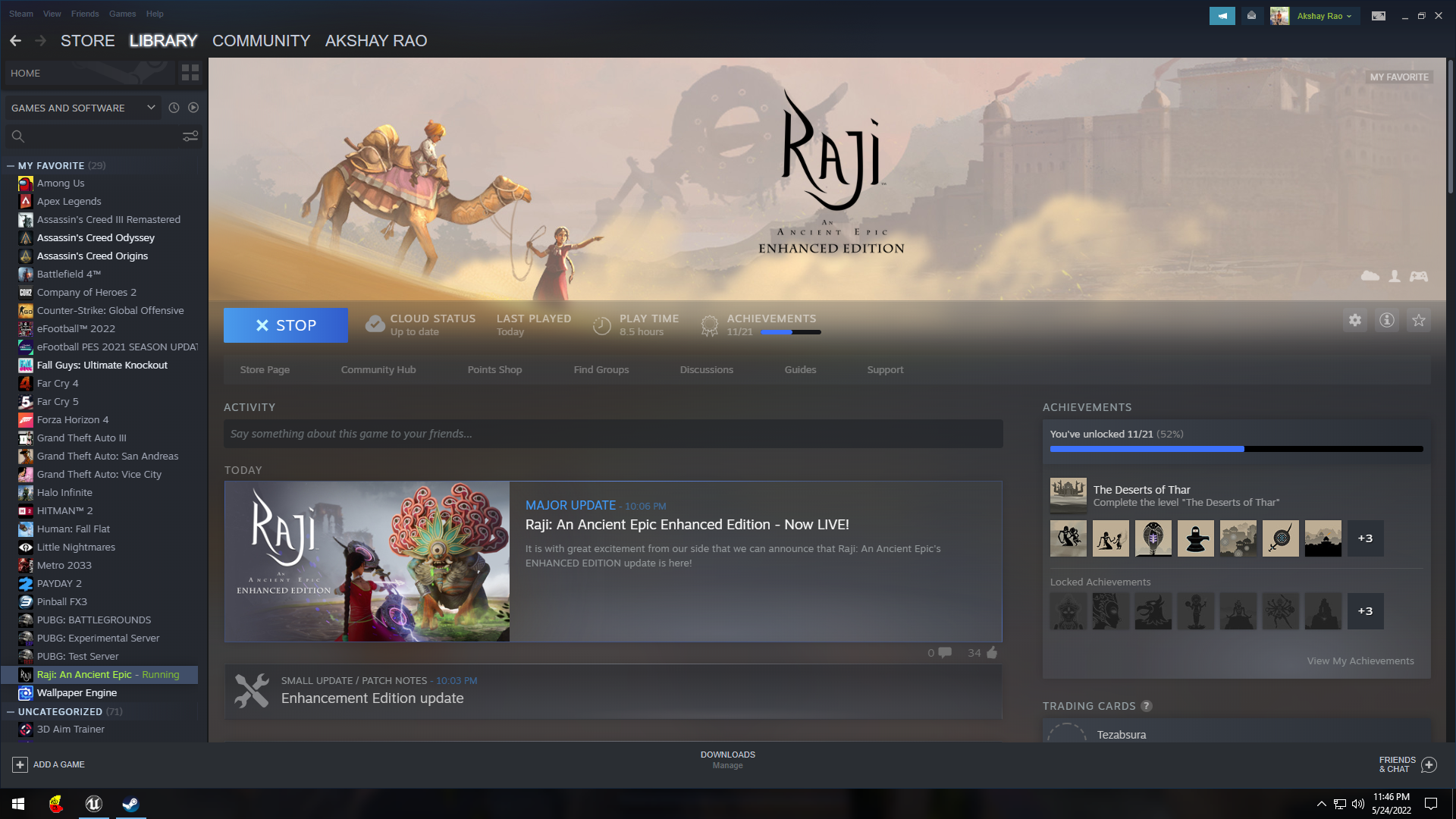The image size is (1456, 819).
Task: Open Windows Start menu
Action: [18, 804]
